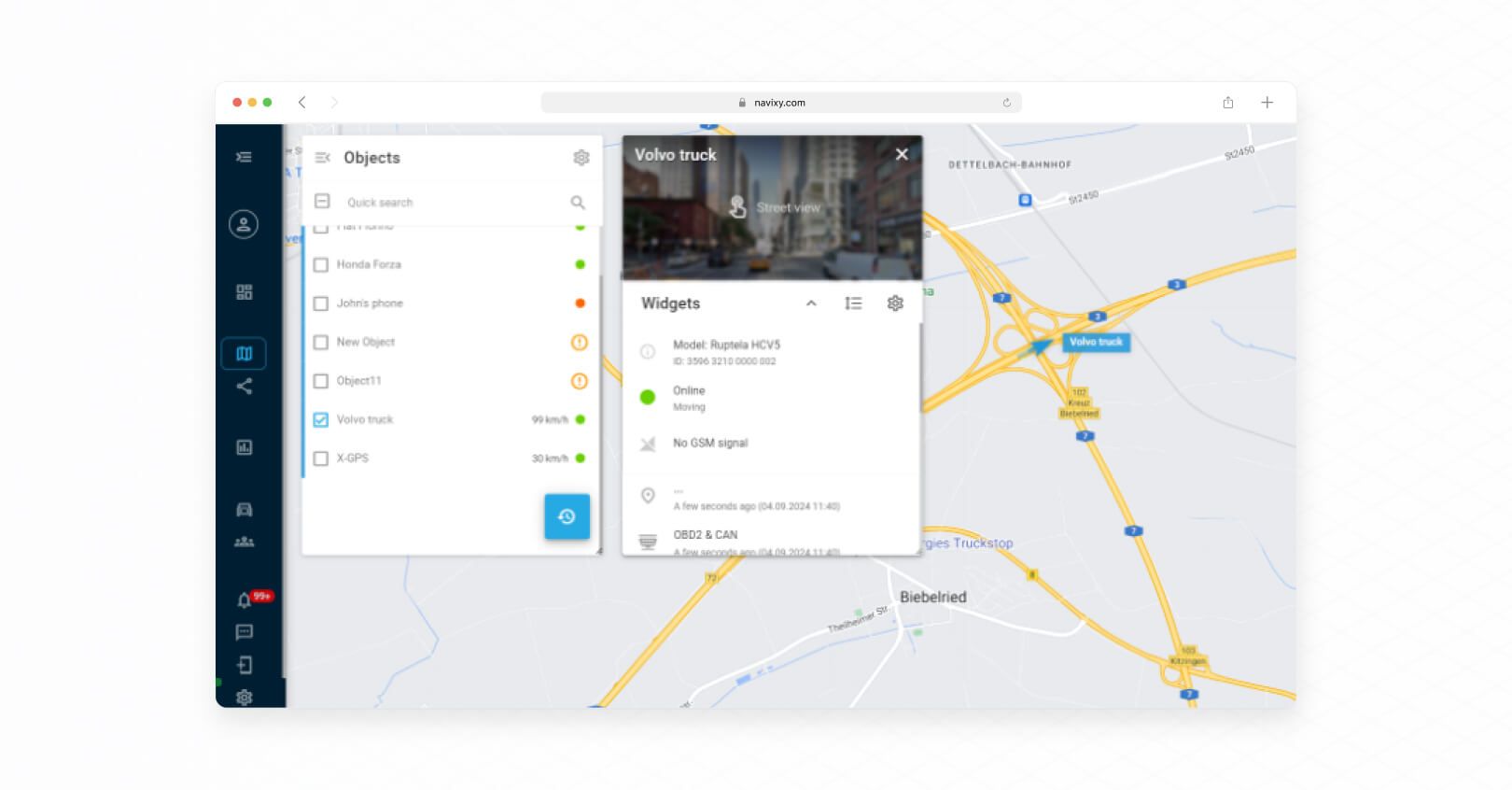Open Street view in Volvo truck card
1512x790 pixels.
(775, 207)
